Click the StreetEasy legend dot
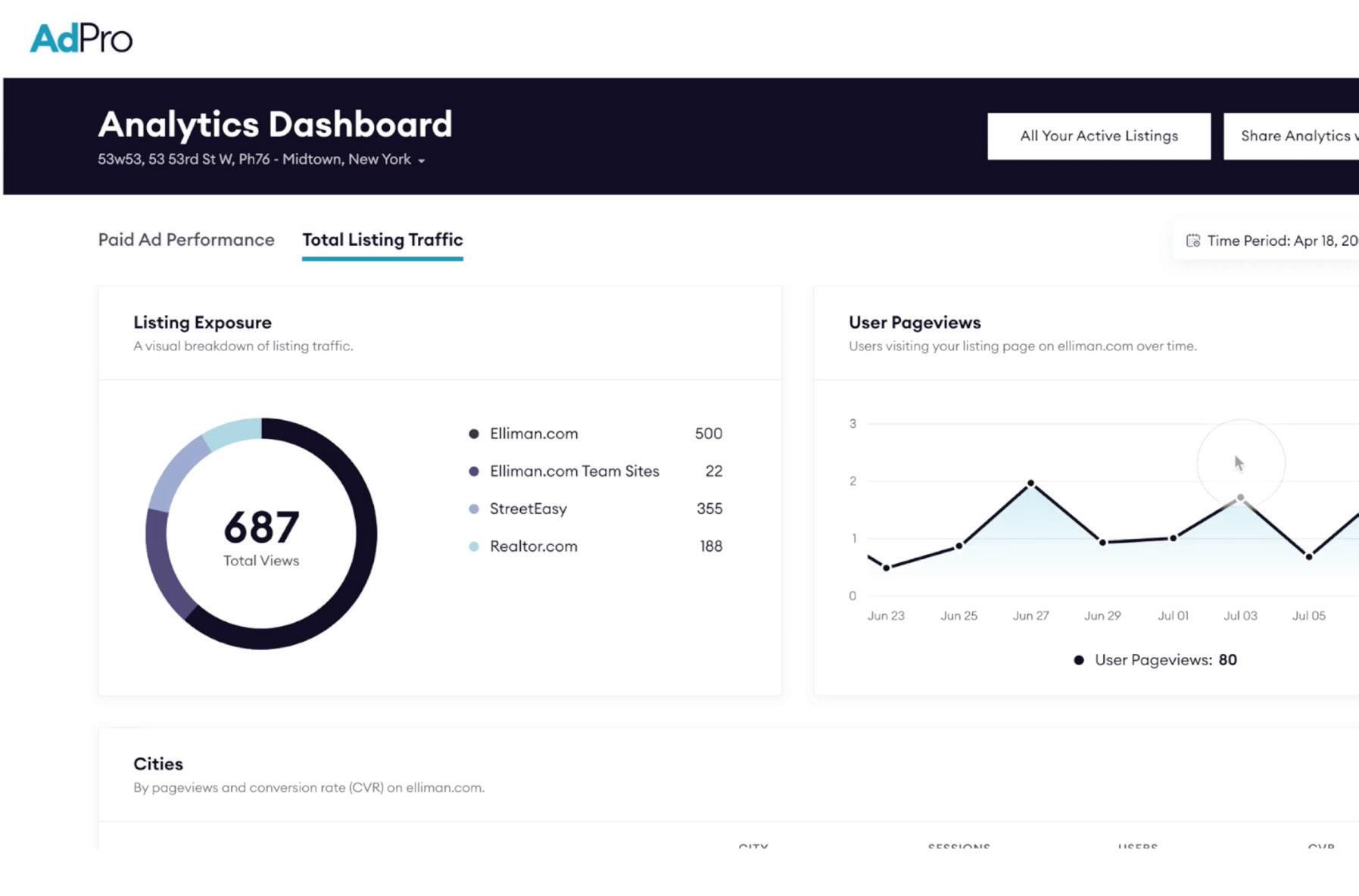The height and width of the screenshot is (896, 1359). 474,509
